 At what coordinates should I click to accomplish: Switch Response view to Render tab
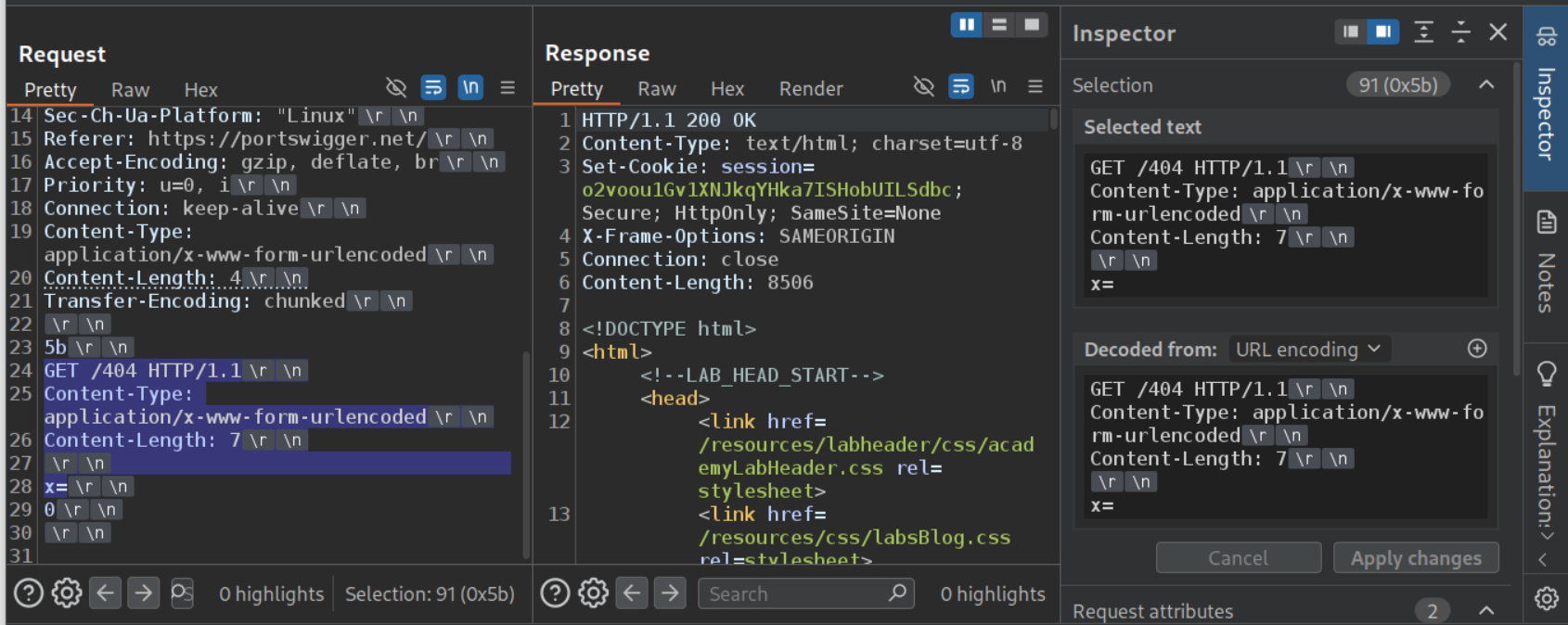point(810,89)
